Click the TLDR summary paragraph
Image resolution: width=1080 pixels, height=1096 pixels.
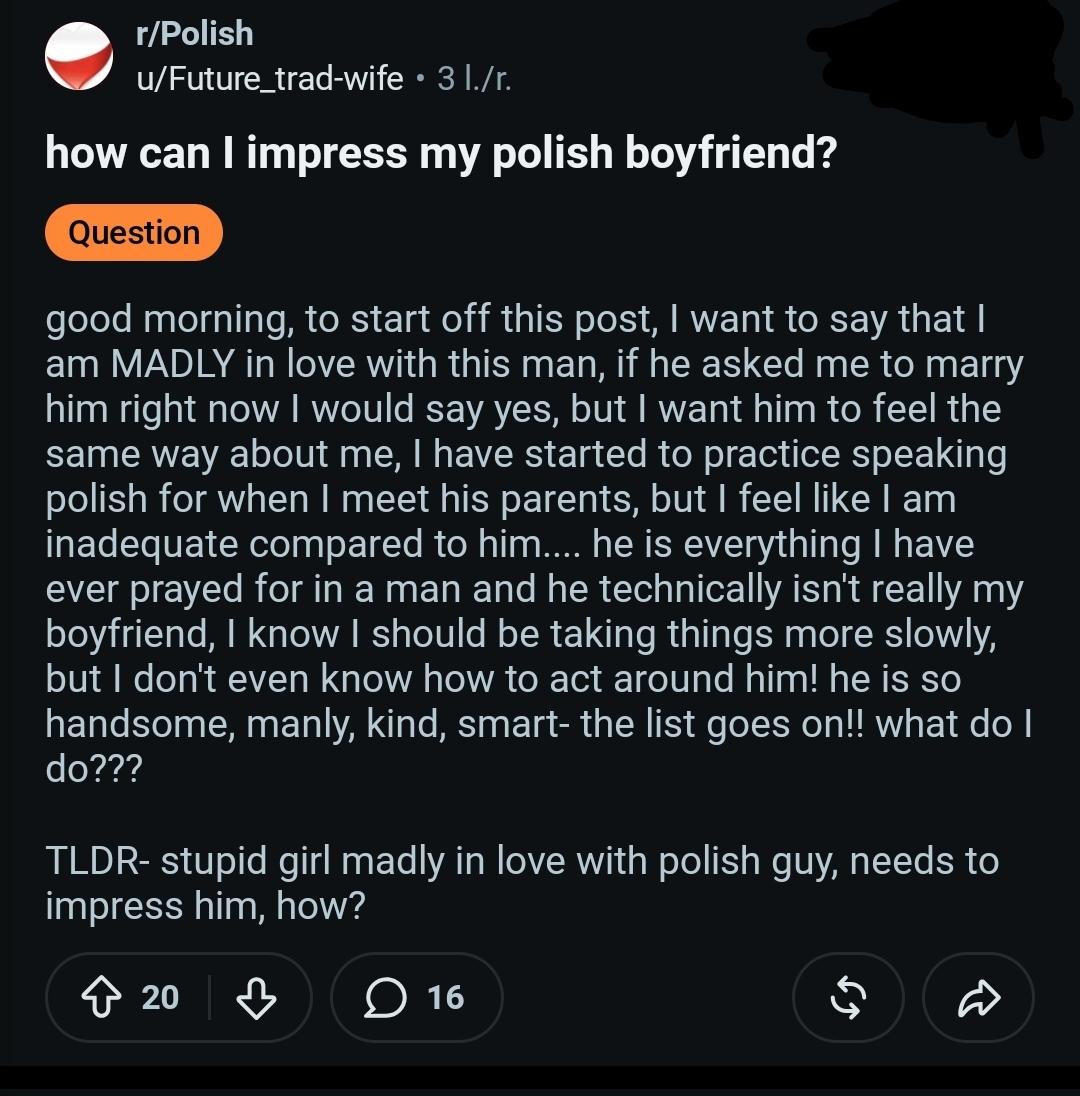[x=522, y=883]
